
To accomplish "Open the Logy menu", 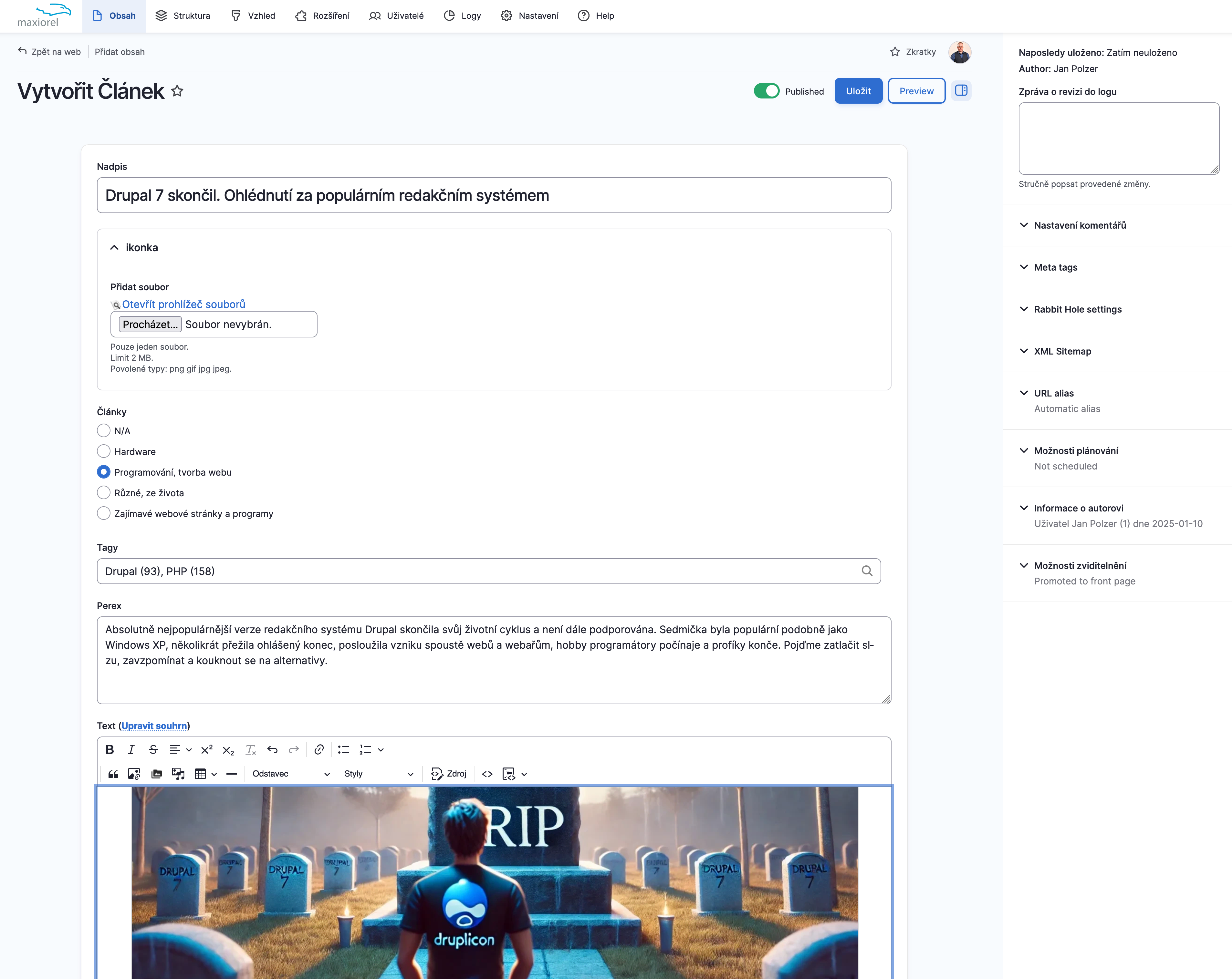I will pos(462,16).
